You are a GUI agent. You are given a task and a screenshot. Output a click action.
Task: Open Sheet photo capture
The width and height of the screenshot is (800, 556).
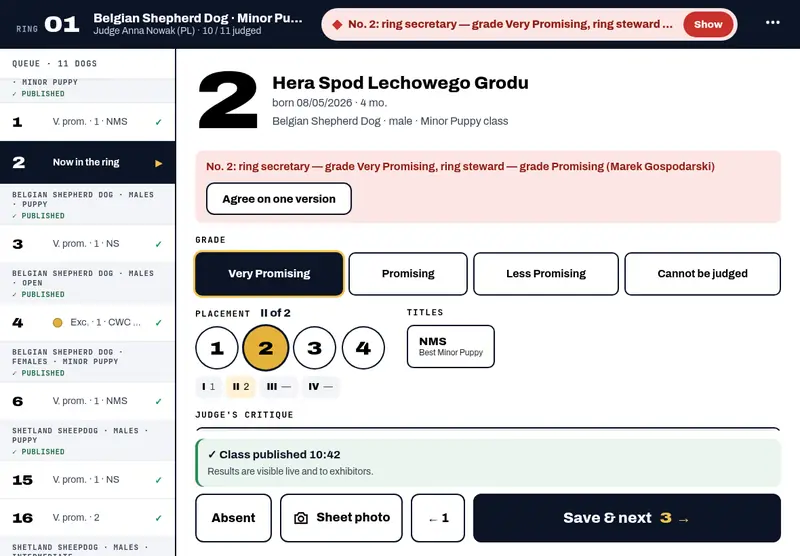point(341,518)
